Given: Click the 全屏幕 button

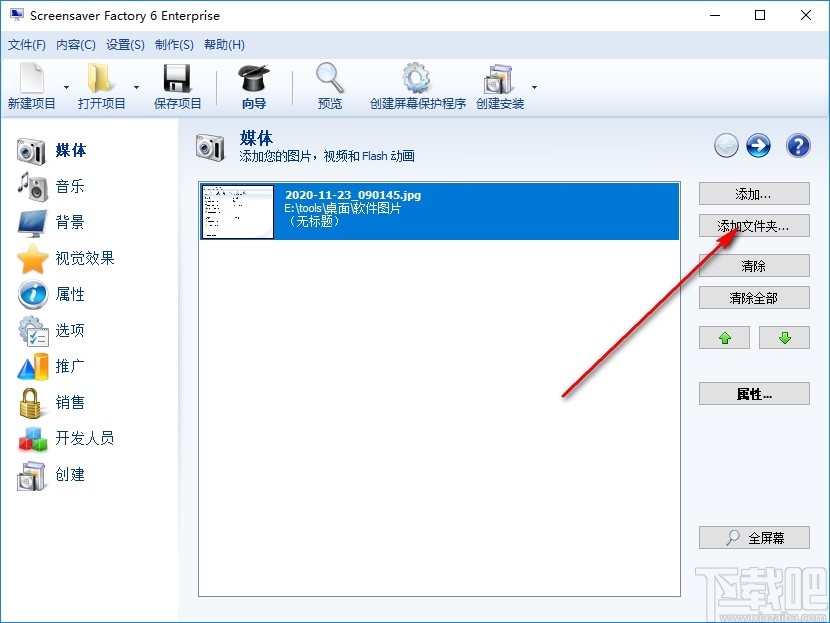Looking at the screenshot, I should [754, 538].
